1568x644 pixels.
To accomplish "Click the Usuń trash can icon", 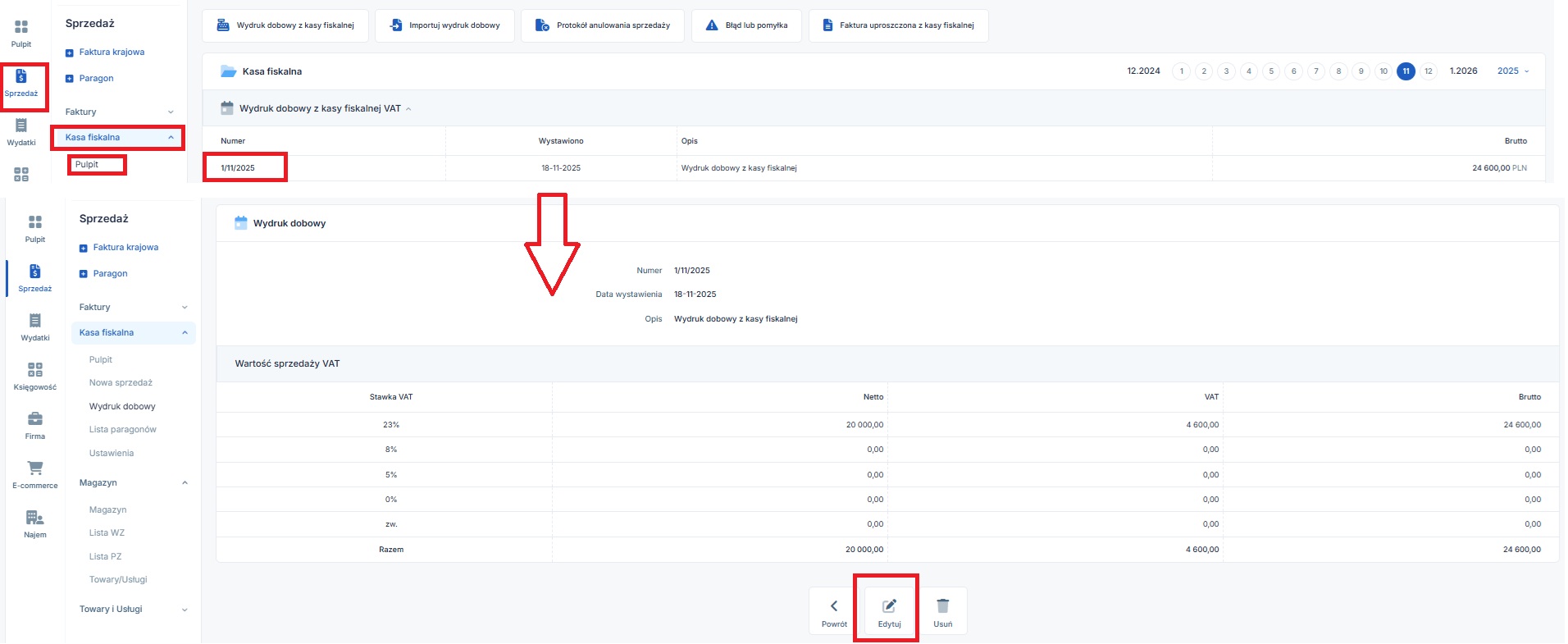I will tap(942, 611).
